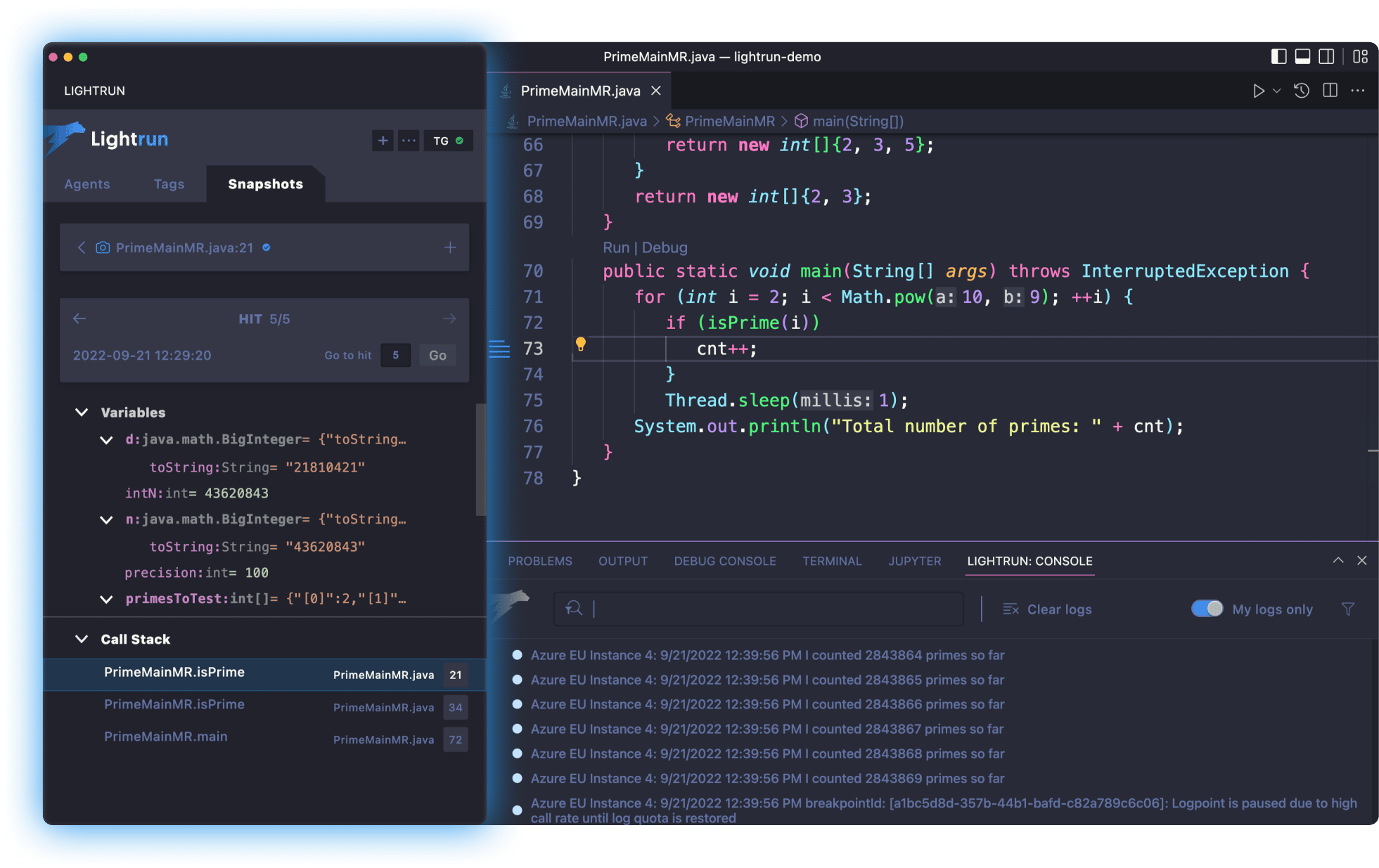
Task: Toggle secondary sidebar layout icon
Action: tap(1326, 57)
